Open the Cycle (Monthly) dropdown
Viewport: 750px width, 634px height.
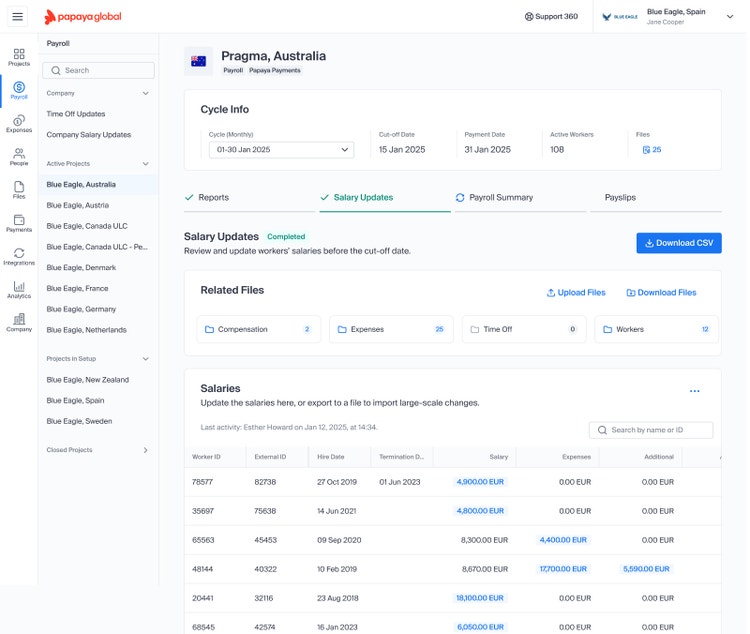[281, 150]
